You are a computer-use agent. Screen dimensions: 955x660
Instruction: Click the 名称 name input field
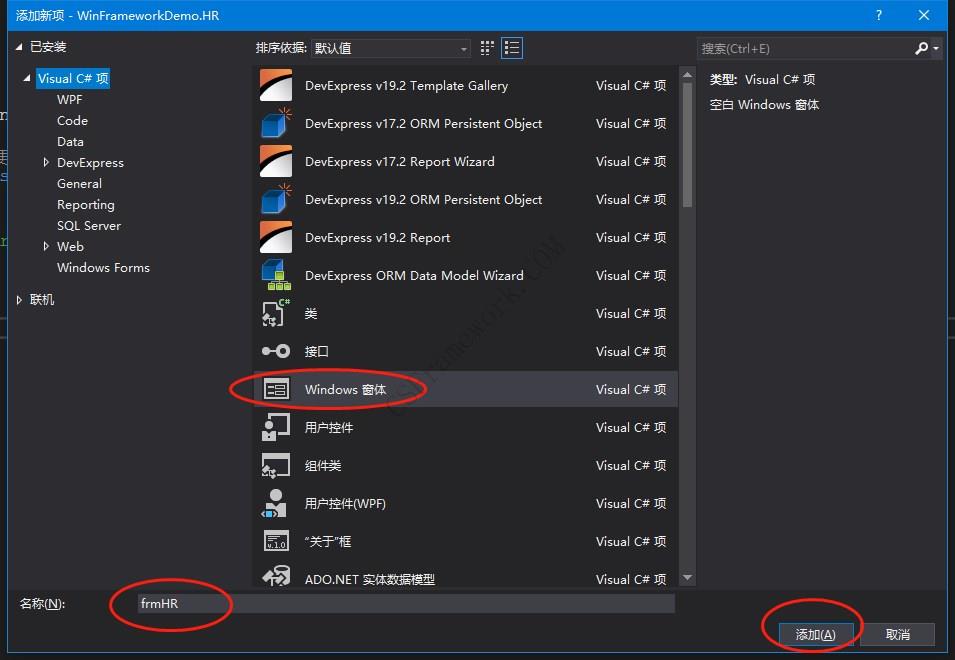tap(405, 604)
